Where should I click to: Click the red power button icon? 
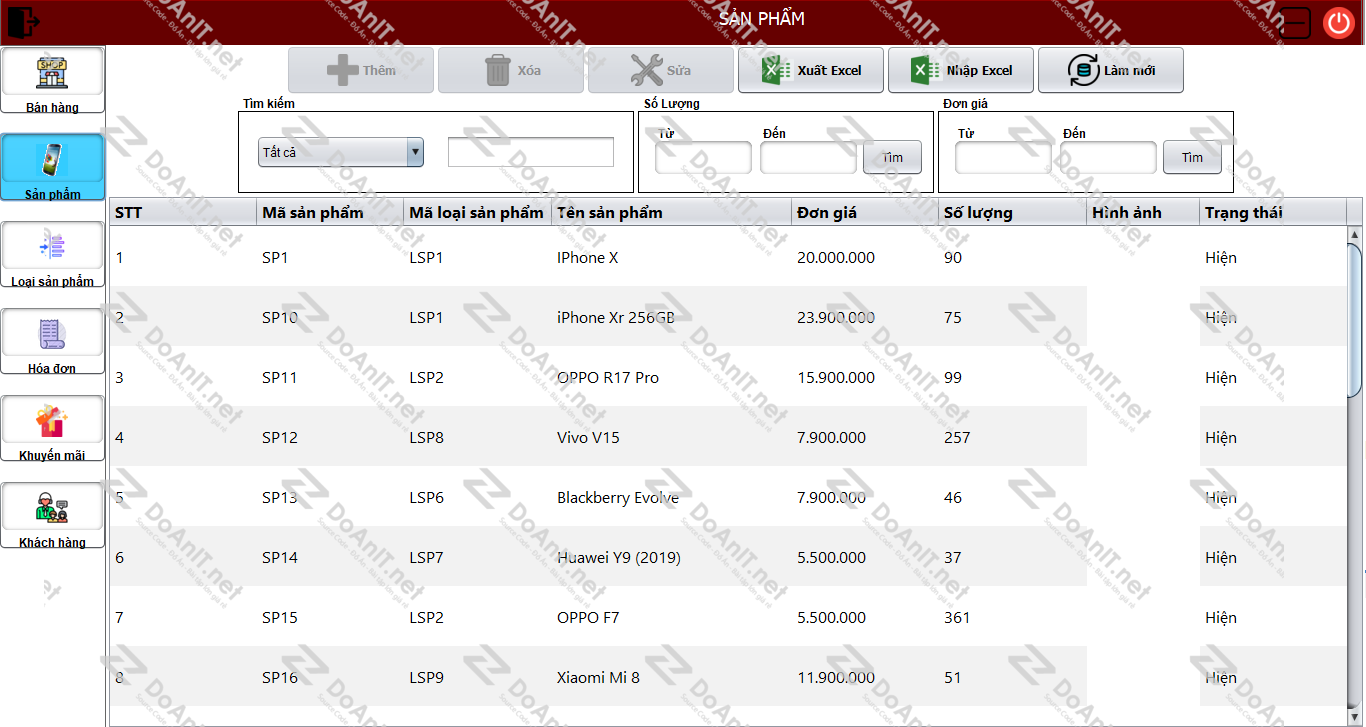[x=1338, y=22]
